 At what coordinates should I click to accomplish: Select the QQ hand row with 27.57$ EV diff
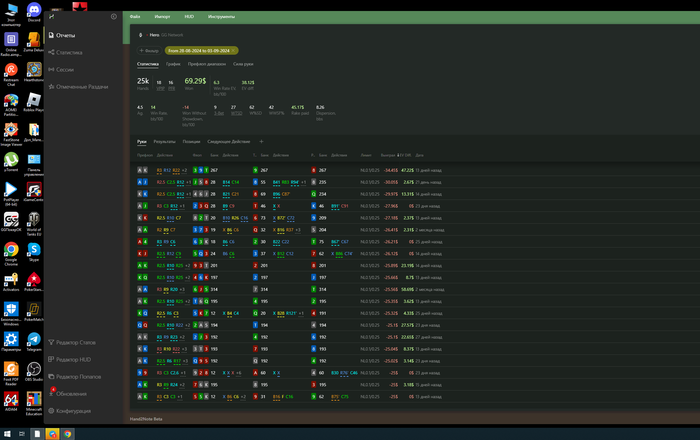click(x=416, y=325)
